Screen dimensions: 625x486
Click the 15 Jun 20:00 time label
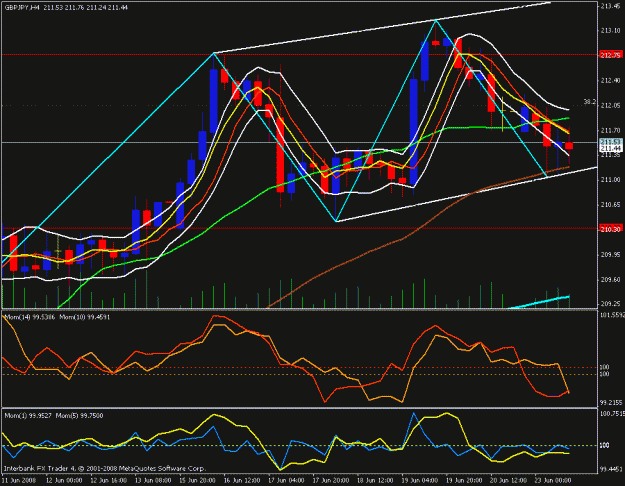(x=198, y=480)
